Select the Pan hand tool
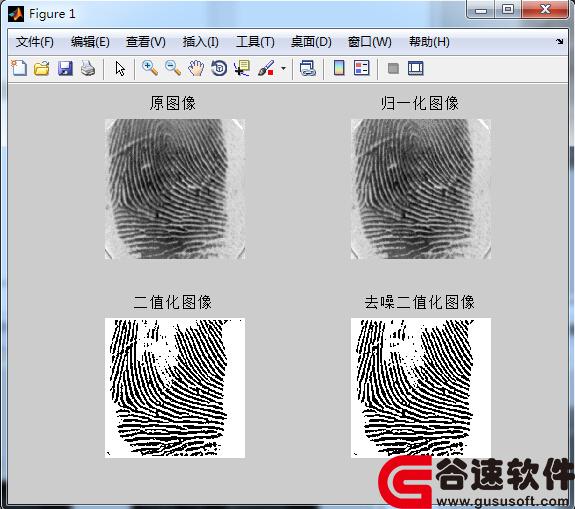575x509 pixels. coord(196,68)
